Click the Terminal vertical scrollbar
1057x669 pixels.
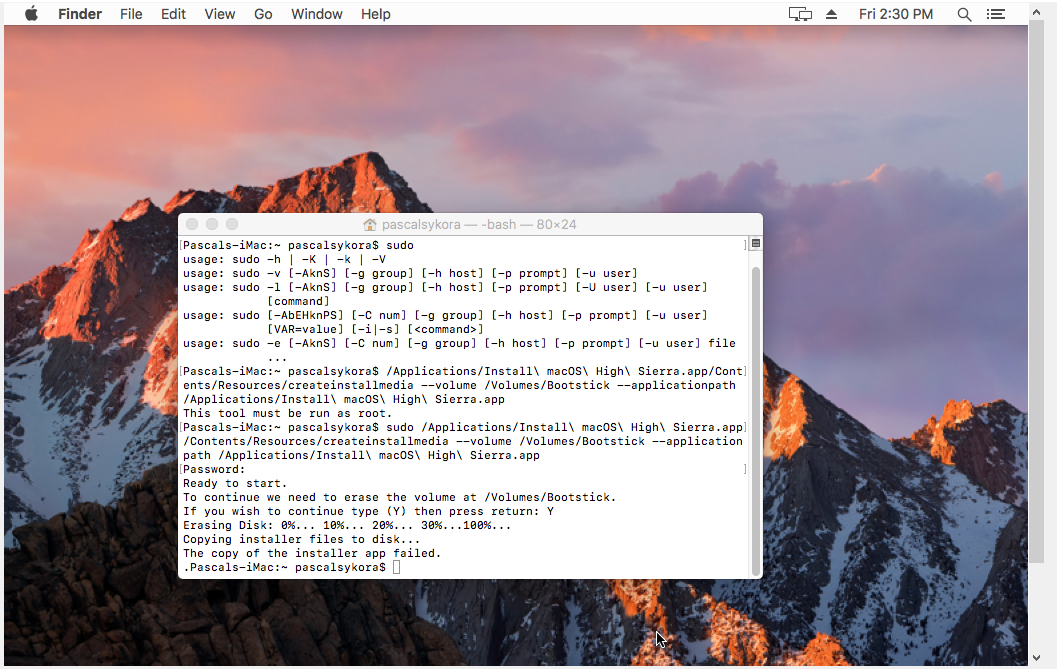[756, 420]
